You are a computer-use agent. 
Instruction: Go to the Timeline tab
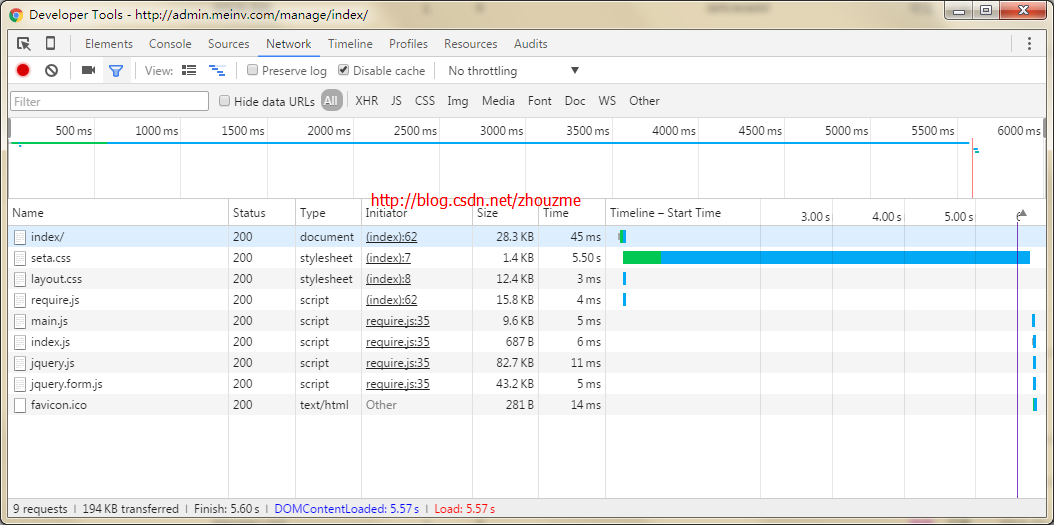350,44
